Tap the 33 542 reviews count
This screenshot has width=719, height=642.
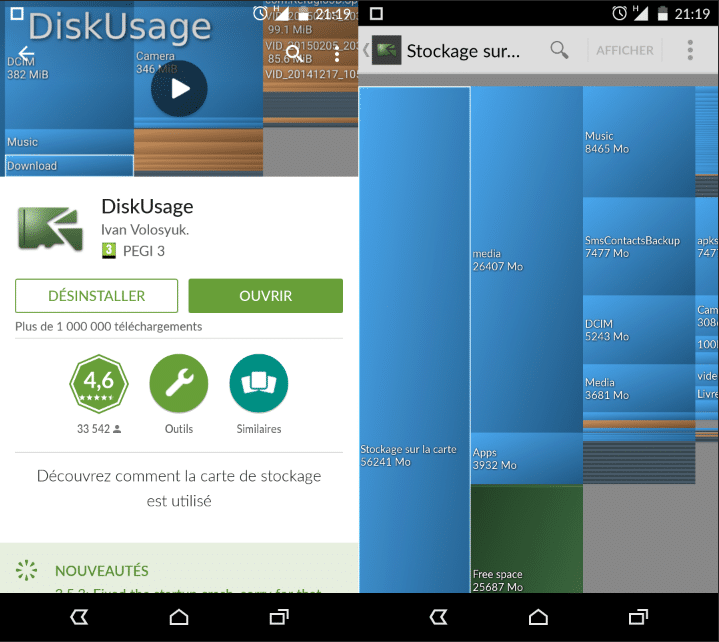click(99, 429)
